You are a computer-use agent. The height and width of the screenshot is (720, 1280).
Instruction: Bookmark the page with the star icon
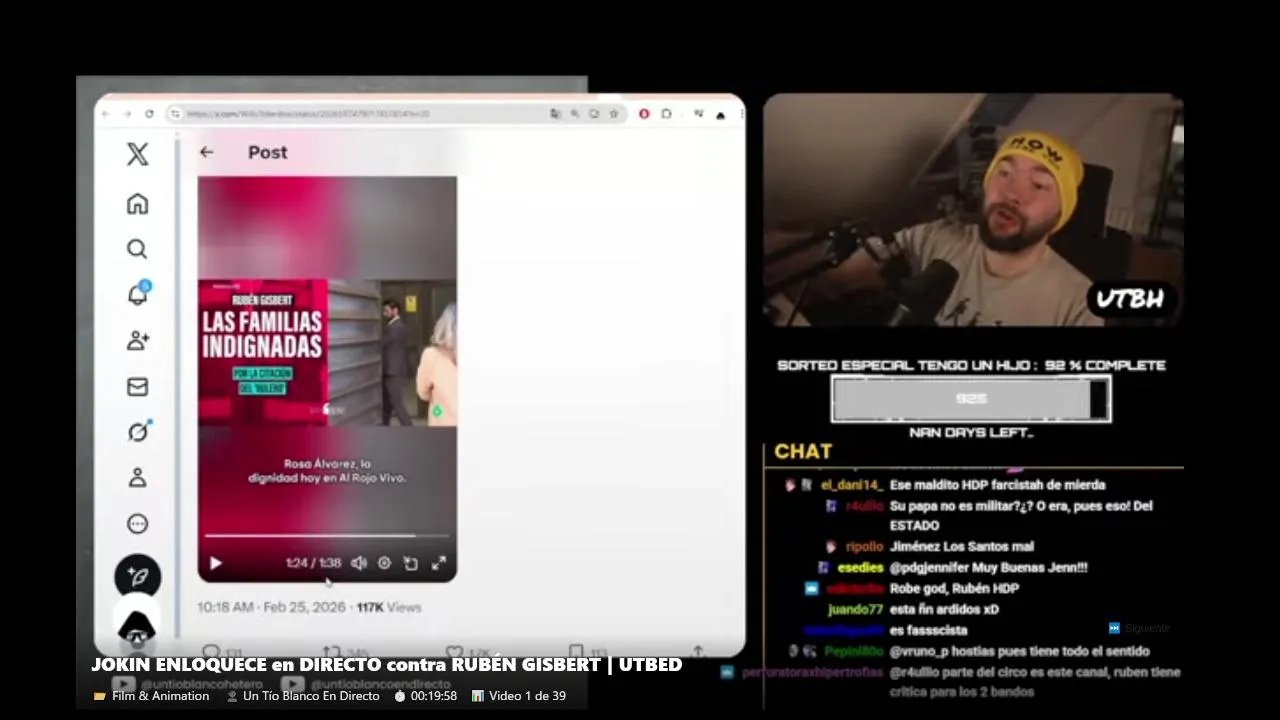click(x=614, y=114)
